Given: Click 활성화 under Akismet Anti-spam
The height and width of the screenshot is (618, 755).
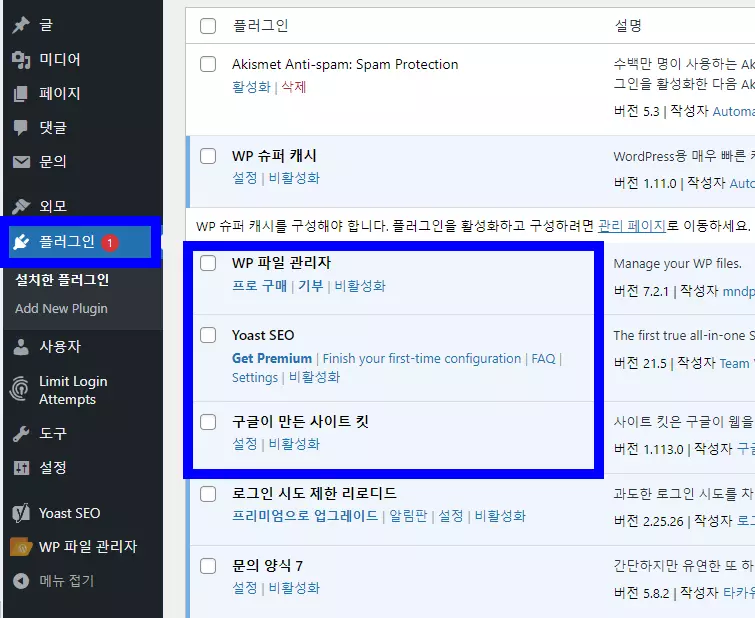Looking at the screenshot, I should tap(251, 87).
